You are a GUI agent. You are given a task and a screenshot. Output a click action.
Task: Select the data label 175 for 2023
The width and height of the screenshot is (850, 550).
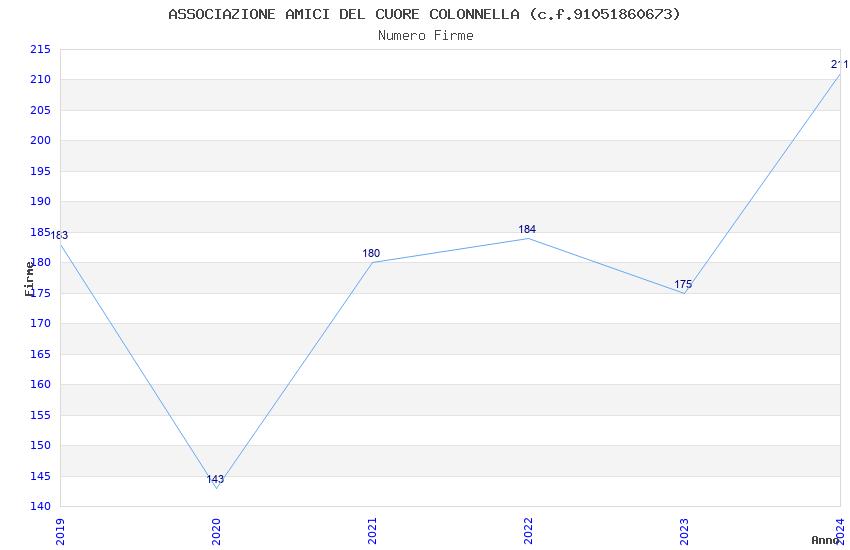[x=683, y=284]
